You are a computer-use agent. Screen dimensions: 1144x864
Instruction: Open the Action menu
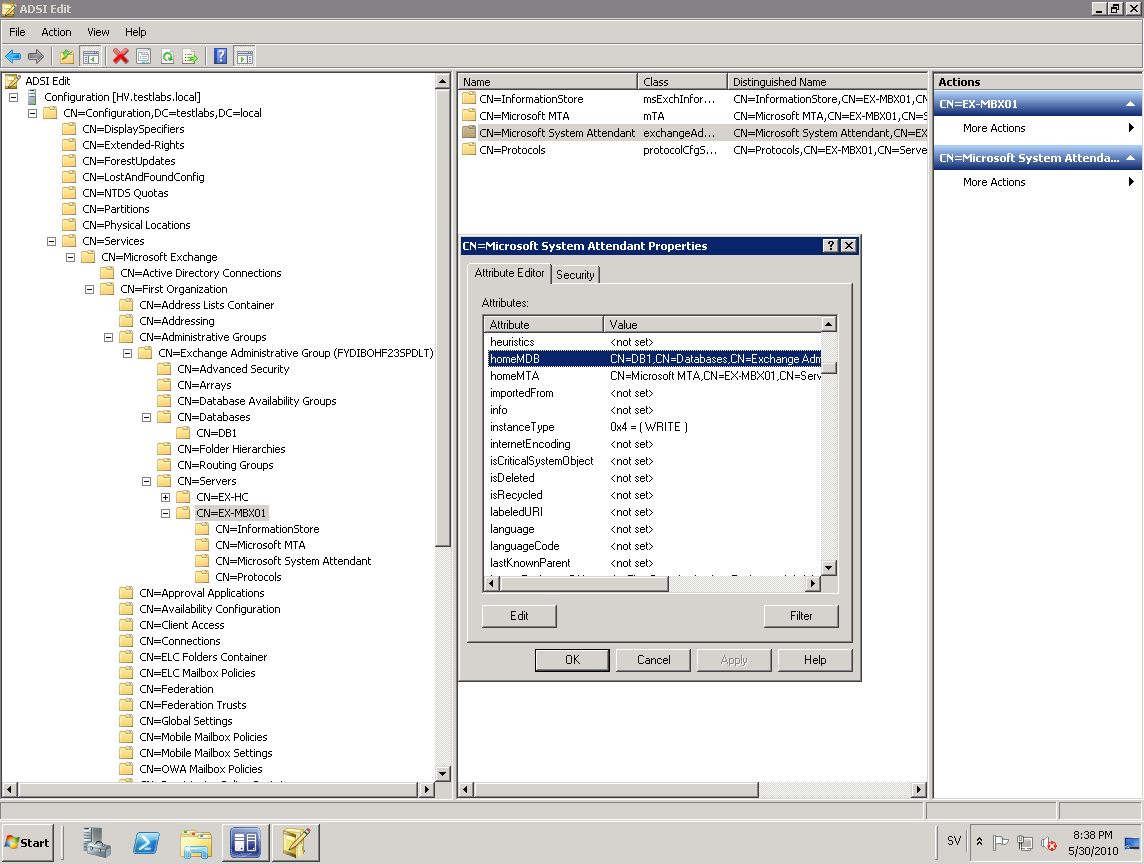pos(56,32)
